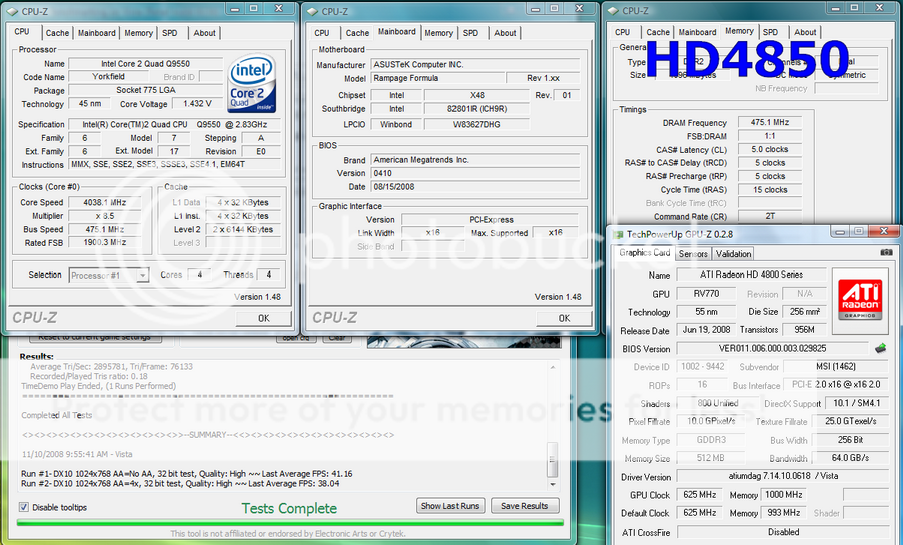The image size is (903, 545).
Task: Click the DRAM Frequency value 475.1 MHz
Action: [x=770, y=122]
